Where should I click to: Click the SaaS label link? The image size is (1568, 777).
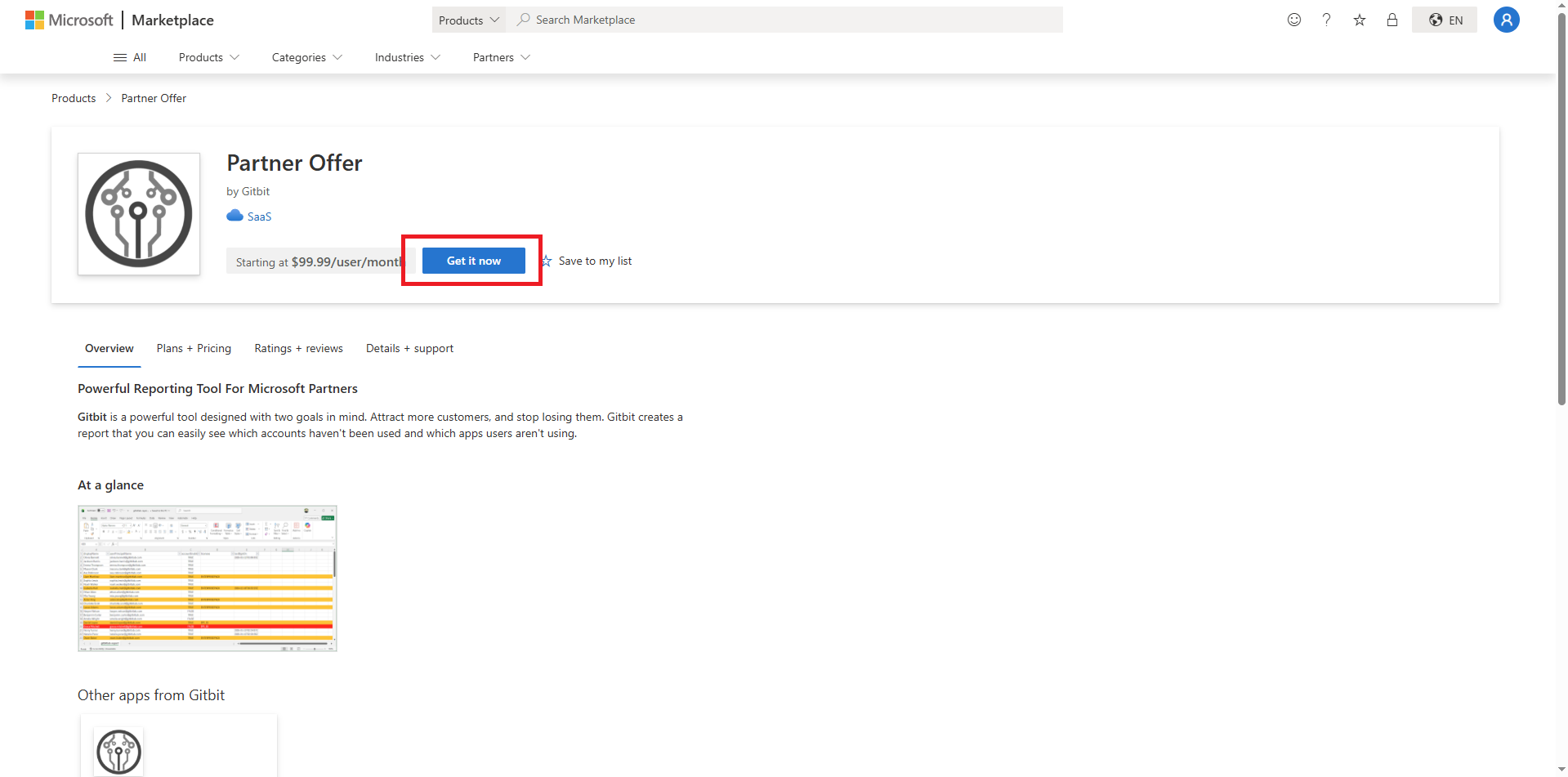259,217
